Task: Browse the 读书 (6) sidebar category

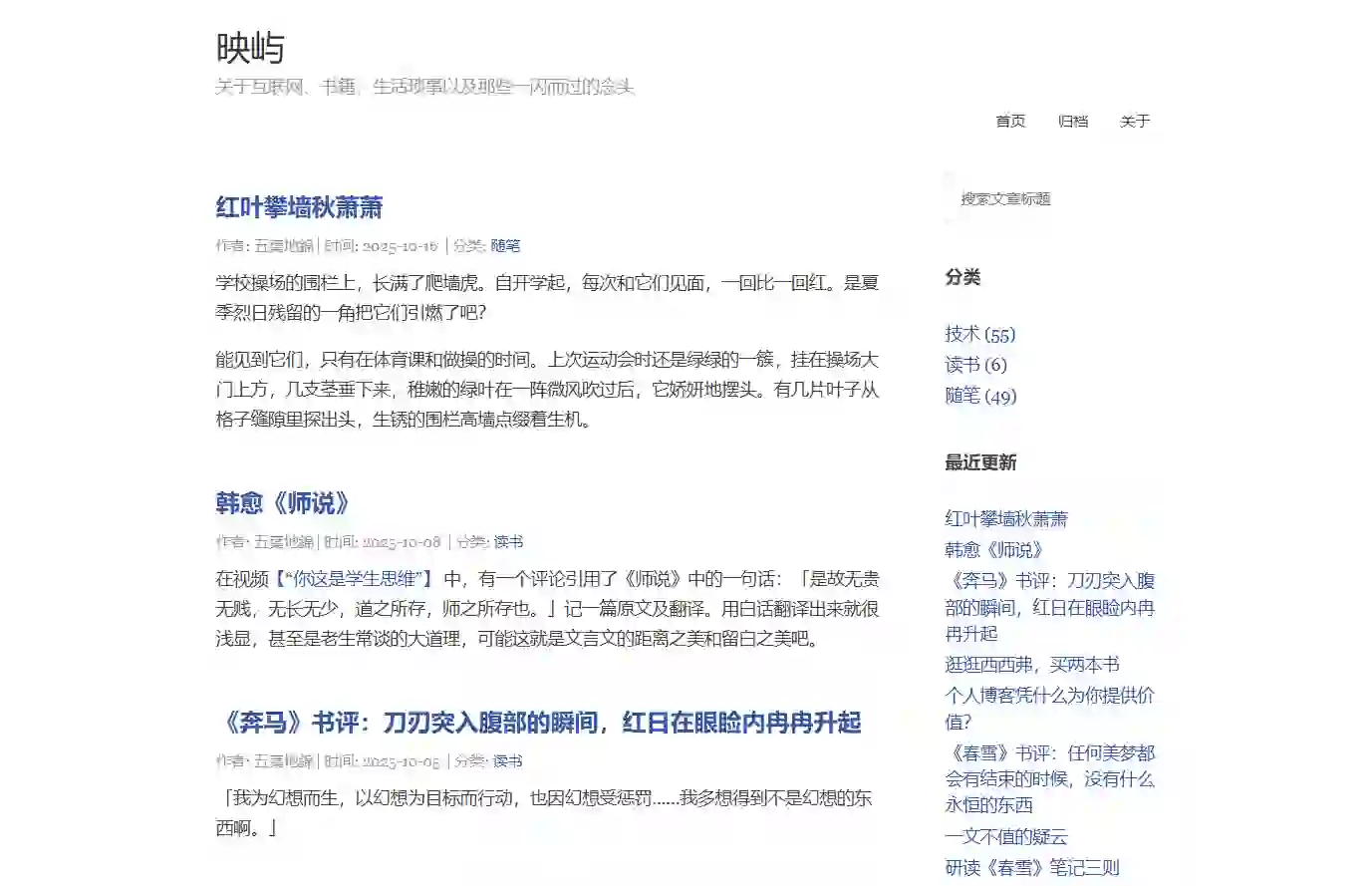Action: [x=975, y=365]
